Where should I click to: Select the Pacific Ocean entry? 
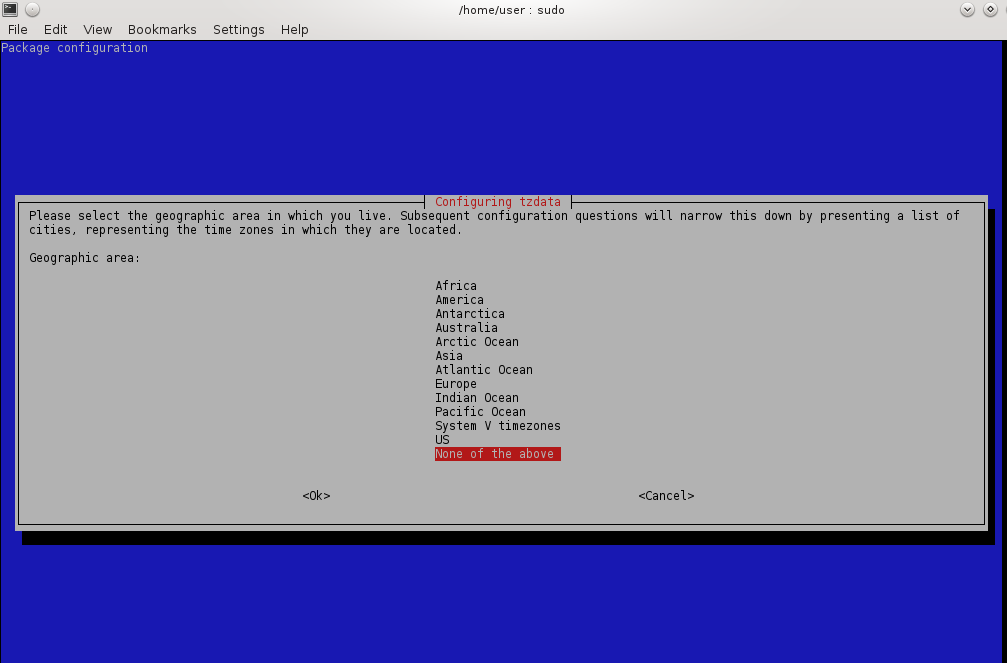tap(480, 412)
